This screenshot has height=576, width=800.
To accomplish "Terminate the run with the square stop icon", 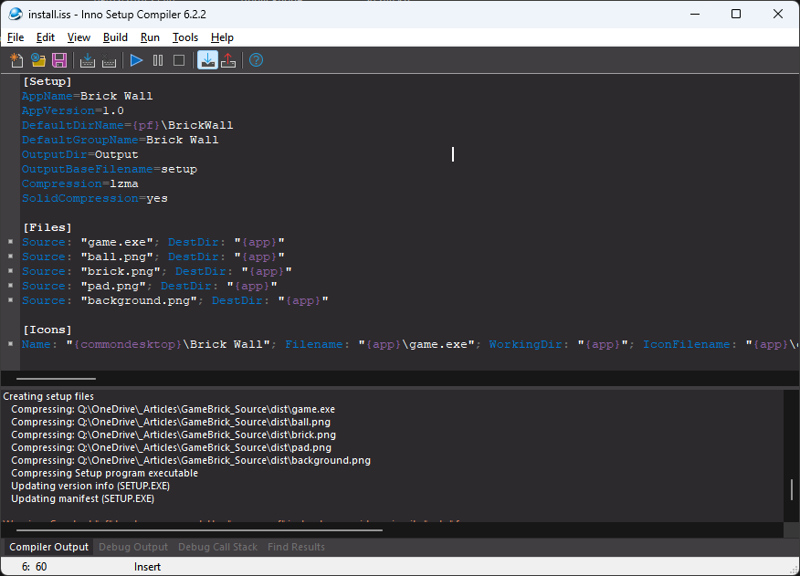I will [x=179, y=61].
